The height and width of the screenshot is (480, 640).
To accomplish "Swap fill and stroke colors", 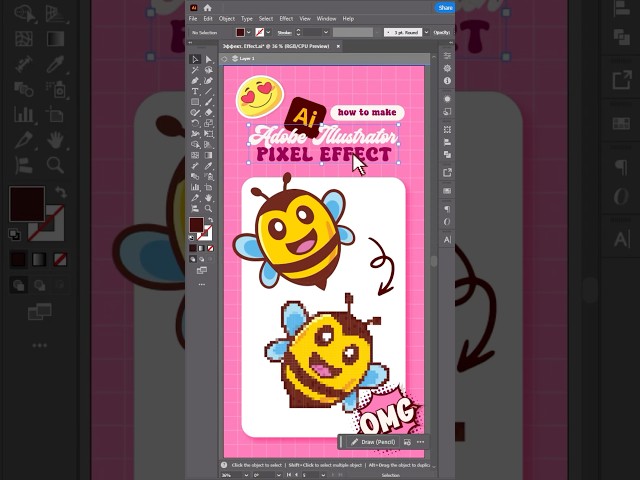I will 210,220.
